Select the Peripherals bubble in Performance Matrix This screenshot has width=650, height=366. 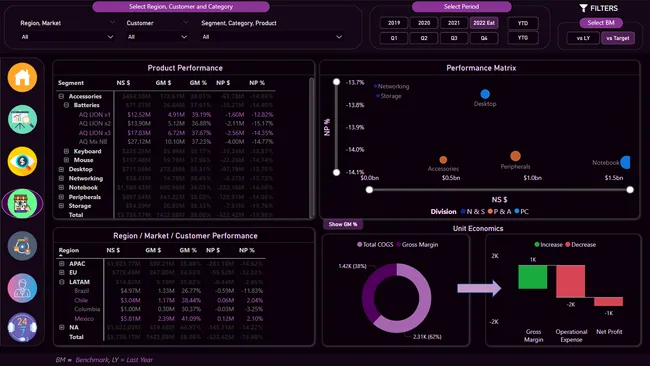(515, 156)
